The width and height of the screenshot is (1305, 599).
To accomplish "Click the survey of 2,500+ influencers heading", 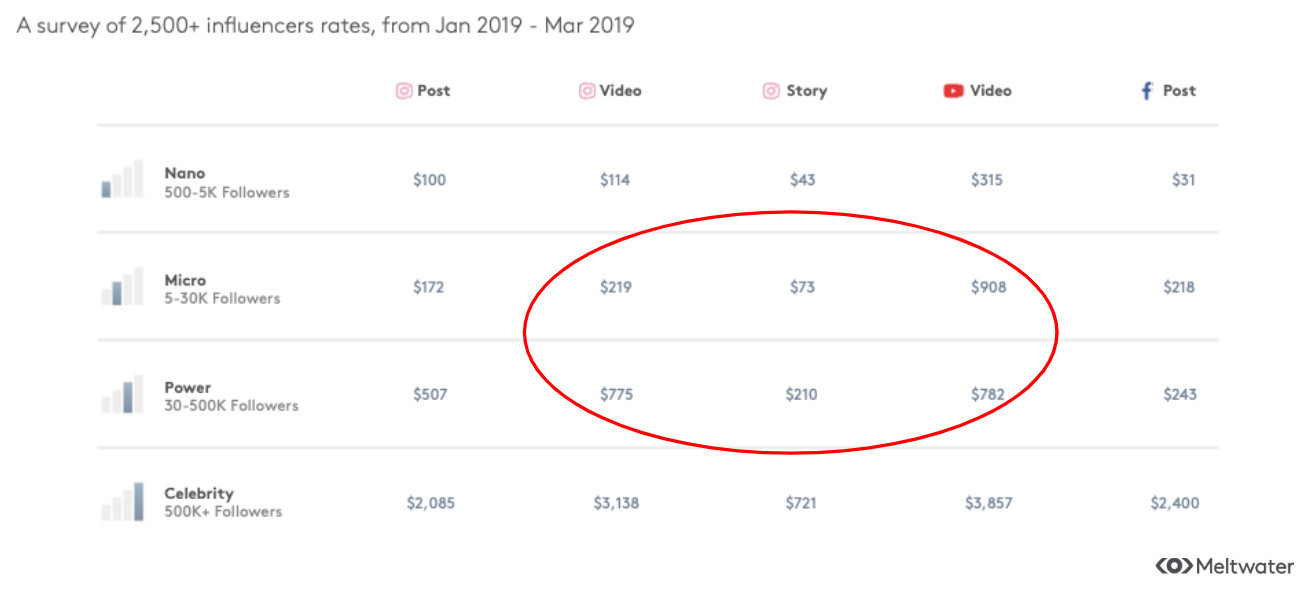I will coord(325,25).
